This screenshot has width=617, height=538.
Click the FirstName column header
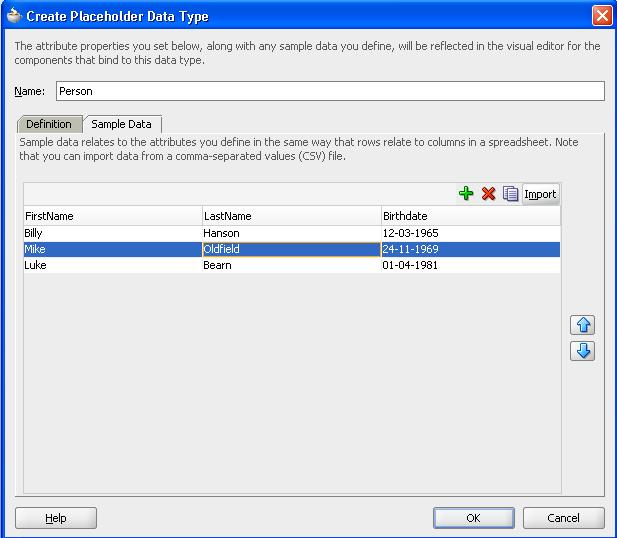tap(112, 216)
